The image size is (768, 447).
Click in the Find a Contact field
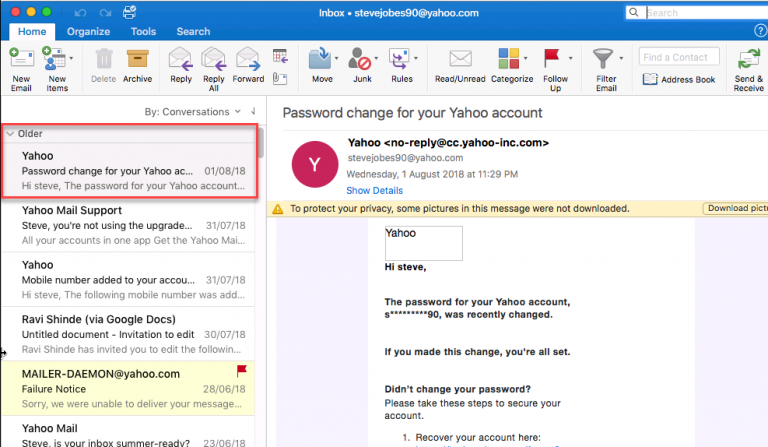pyautogui.click(x=679, y=57)
